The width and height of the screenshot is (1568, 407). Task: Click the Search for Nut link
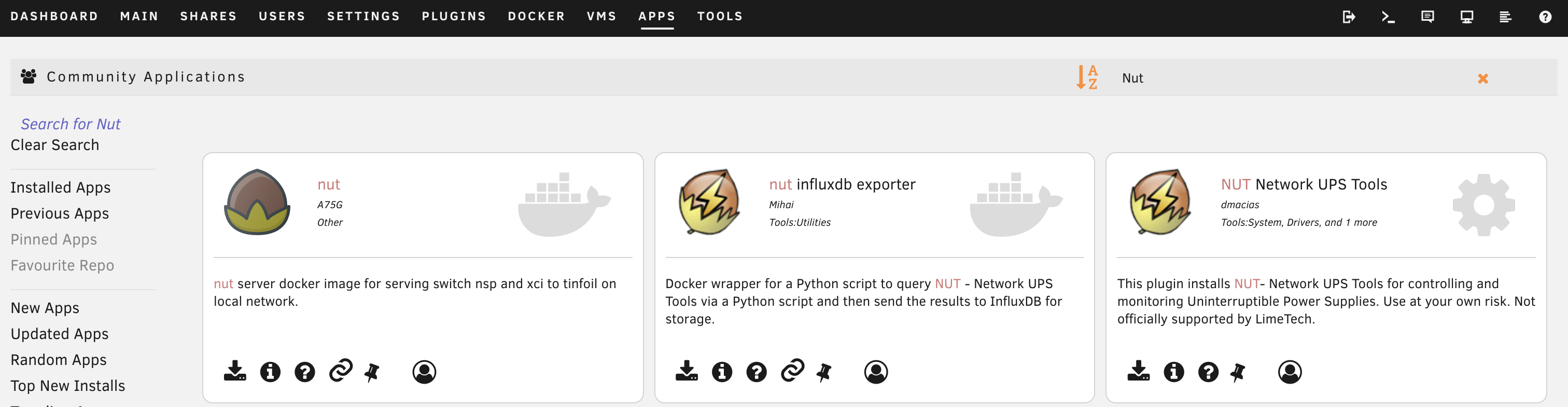pyautogui.click(x=71, y=124)
